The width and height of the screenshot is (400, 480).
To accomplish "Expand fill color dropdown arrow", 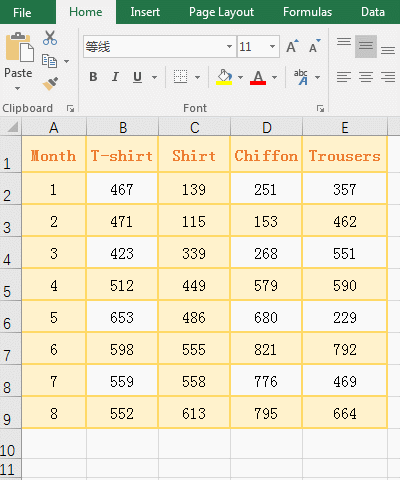I will click(x=240, y=77).
